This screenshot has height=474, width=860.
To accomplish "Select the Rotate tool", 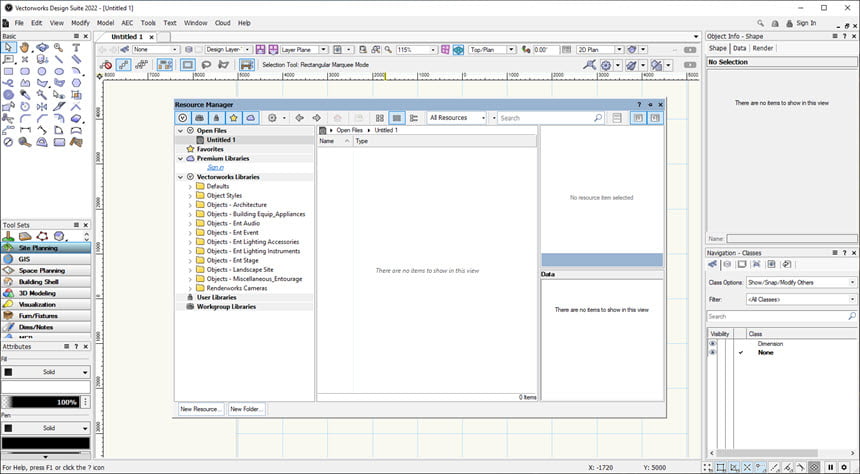I will click(x=25, y=106).
